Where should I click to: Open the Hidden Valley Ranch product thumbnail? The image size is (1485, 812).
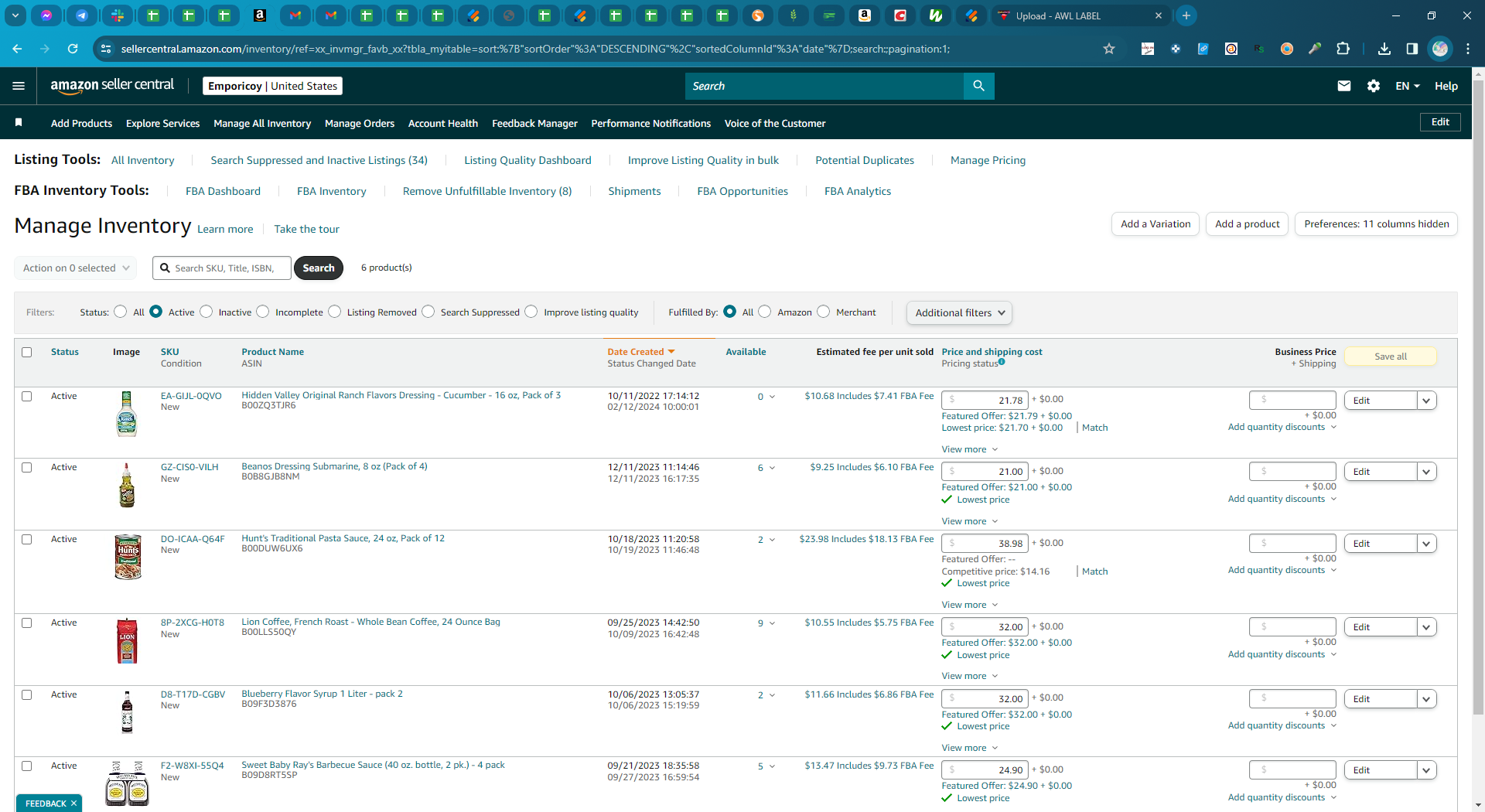coord(127,414)
